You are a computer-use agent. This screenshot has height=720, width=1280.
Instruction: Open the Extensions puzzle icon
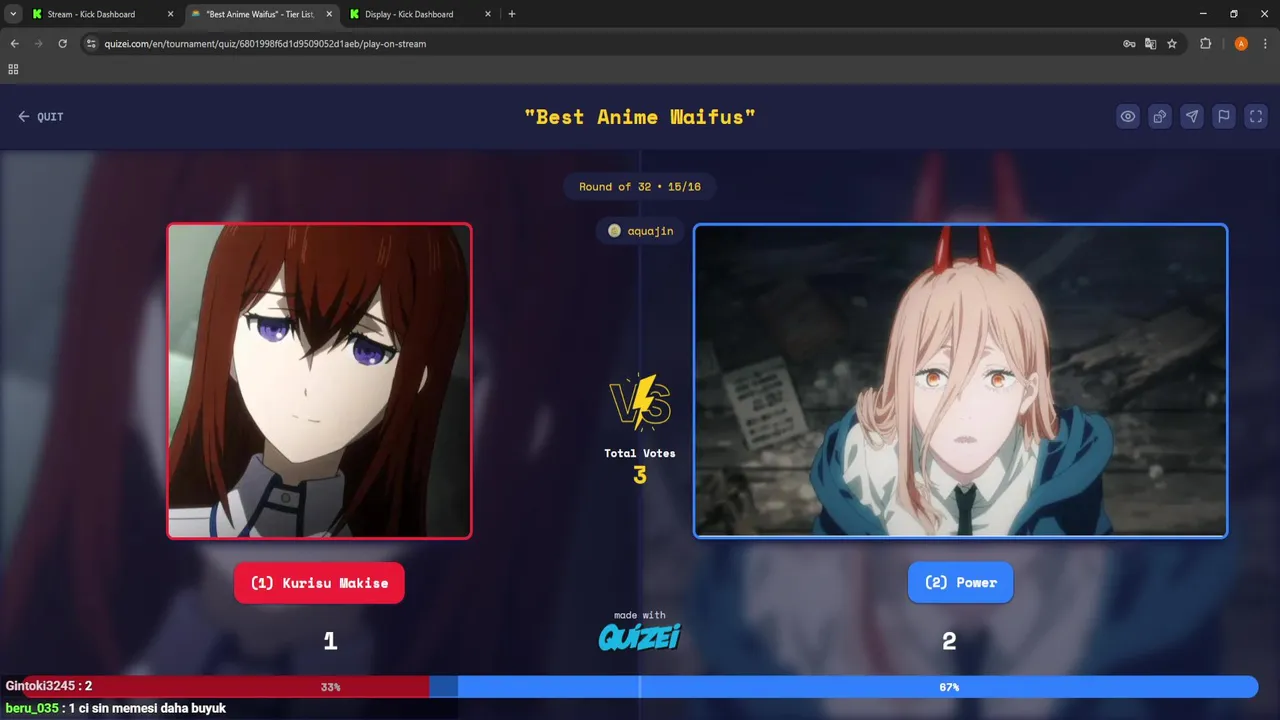click(1205, 44)
